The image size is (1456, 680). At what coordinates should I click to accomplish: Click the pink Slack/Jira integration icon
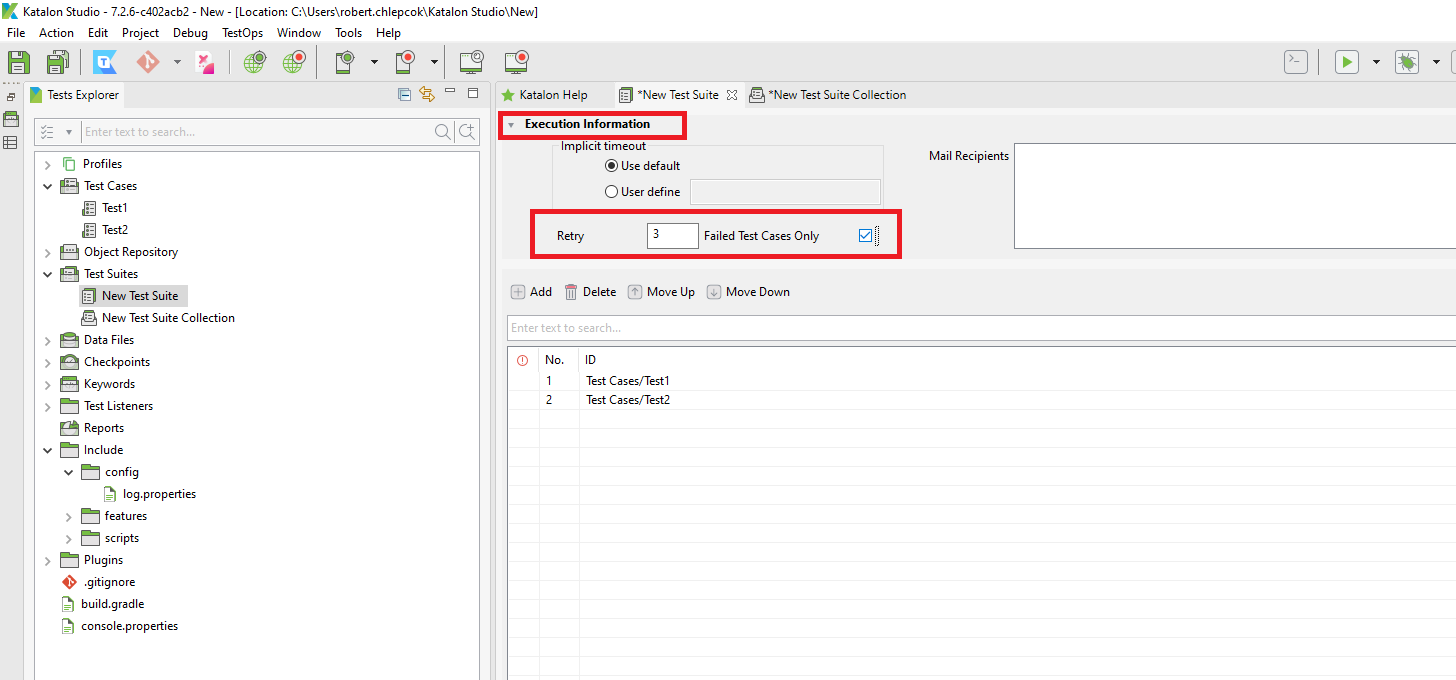205,62
